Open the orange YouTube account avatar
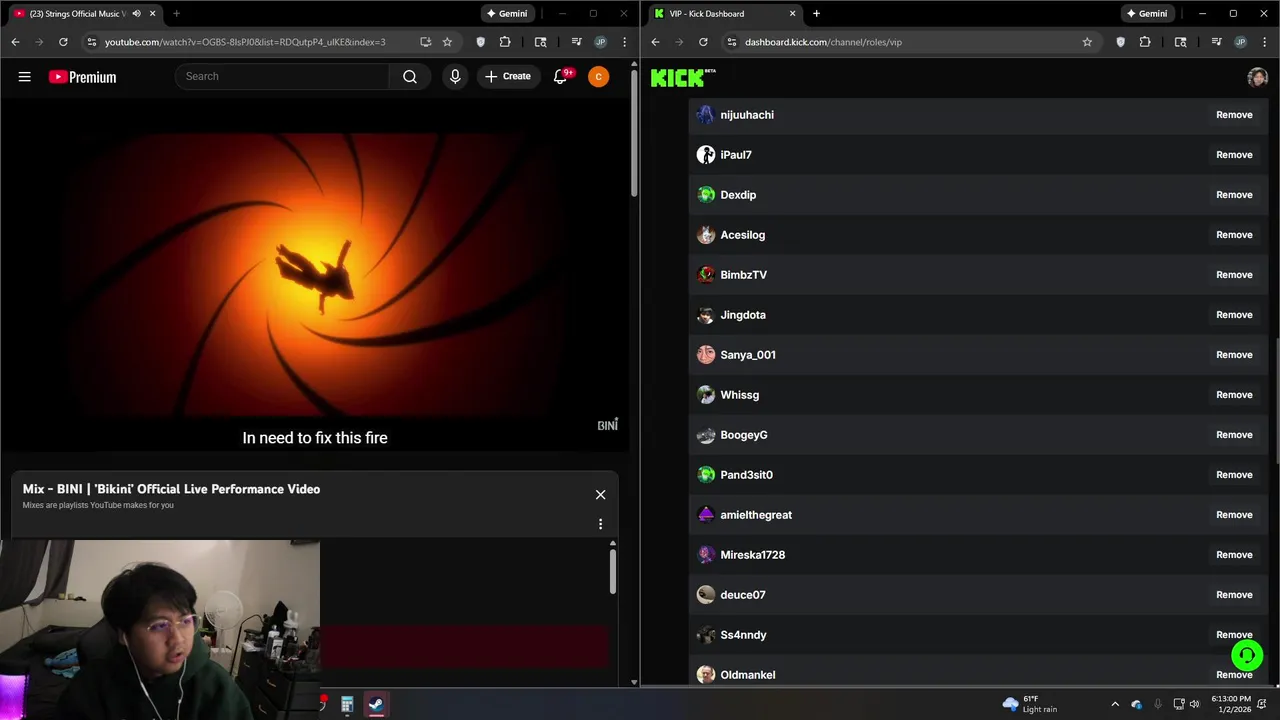Viewport: 1280px width, 720px height. [x=598, y=77]
